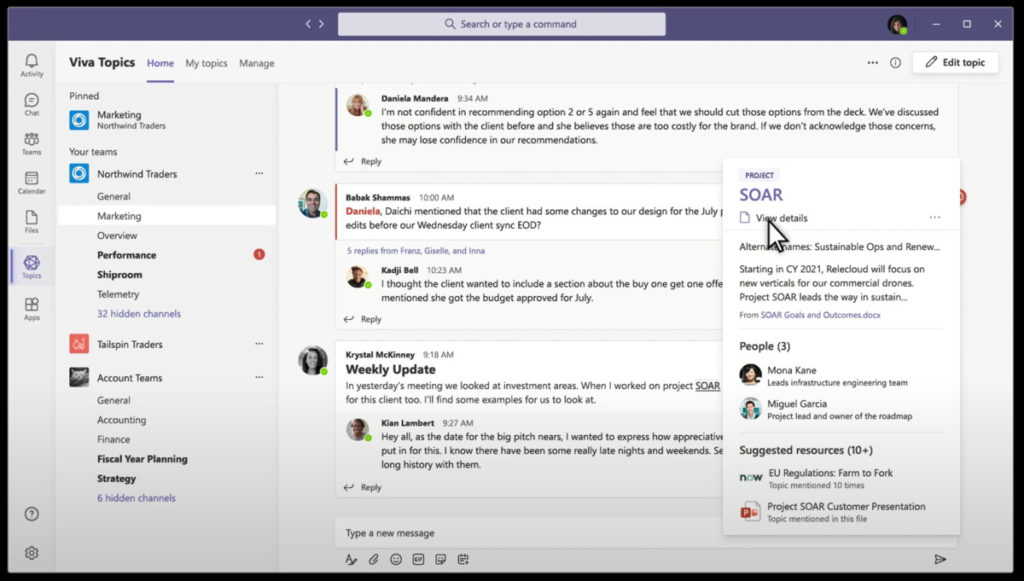The height and width of the screenshot is (581, 1024).
Task: Click the search or command box
Action: tap(502, 24)
